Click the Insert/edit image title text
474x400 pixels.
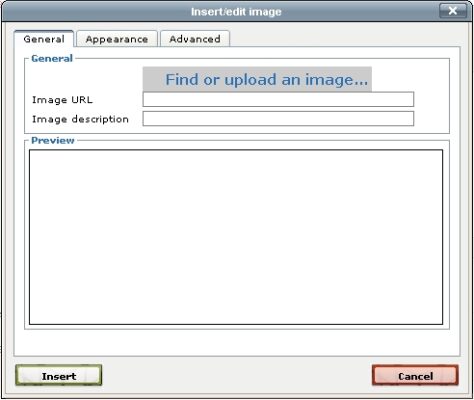point(236,12)
